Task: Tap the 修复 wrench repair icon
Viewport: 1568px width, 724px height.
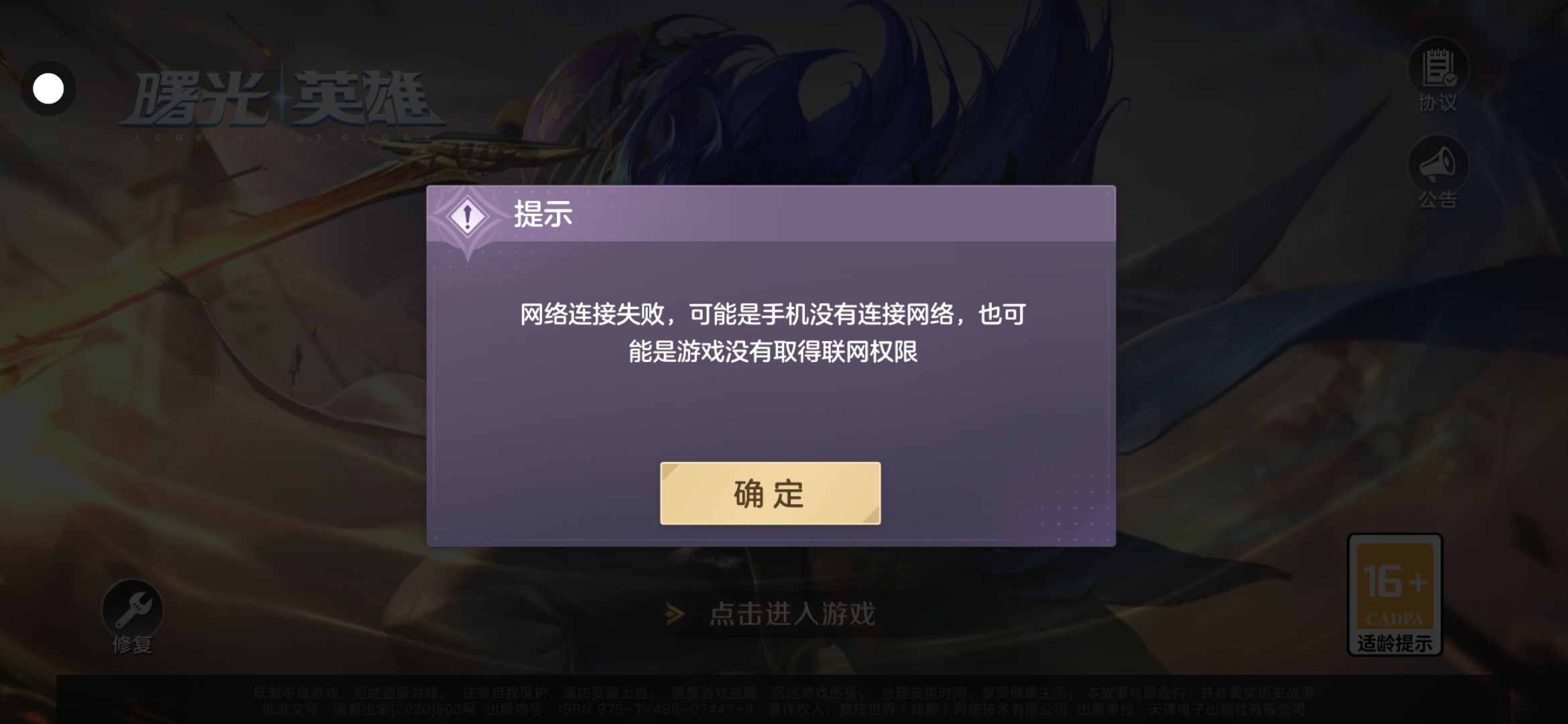Action: pos(133,609)
